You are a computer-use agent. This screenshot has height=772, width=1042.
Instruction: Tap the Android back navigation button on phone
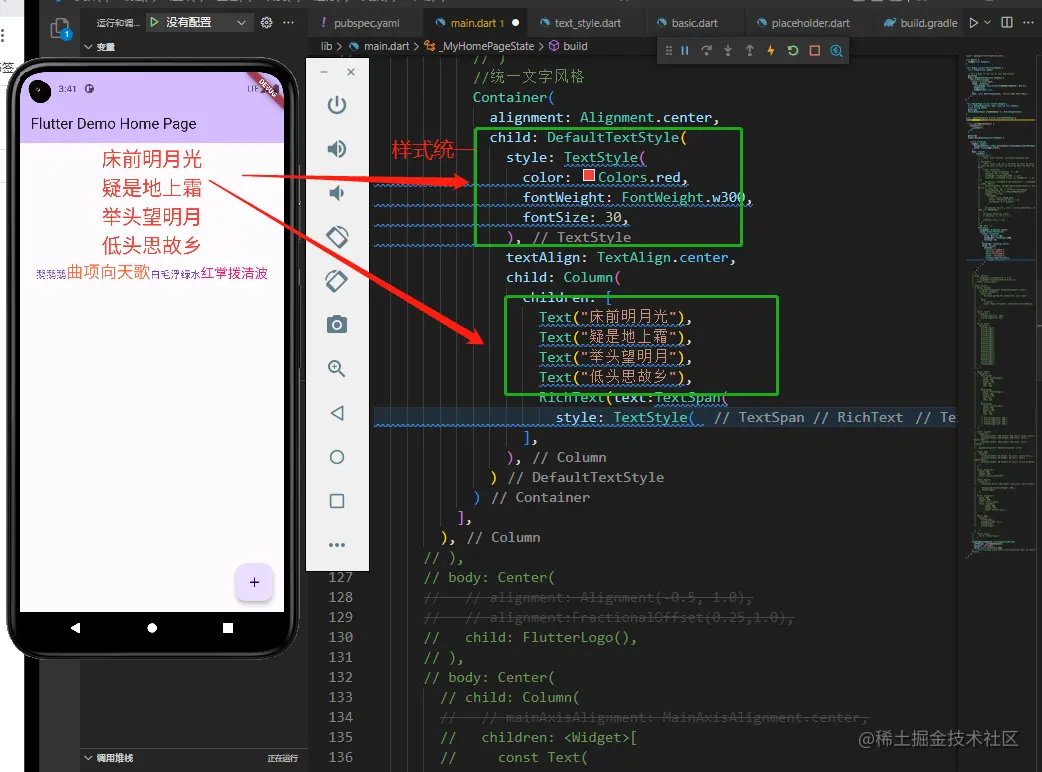[x=75, y=628]
